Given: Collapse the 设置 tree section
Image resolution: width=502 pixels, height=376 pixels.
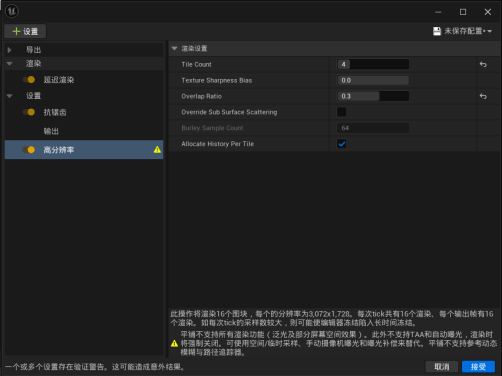Looking at the screenshot, I should [9, 96].
